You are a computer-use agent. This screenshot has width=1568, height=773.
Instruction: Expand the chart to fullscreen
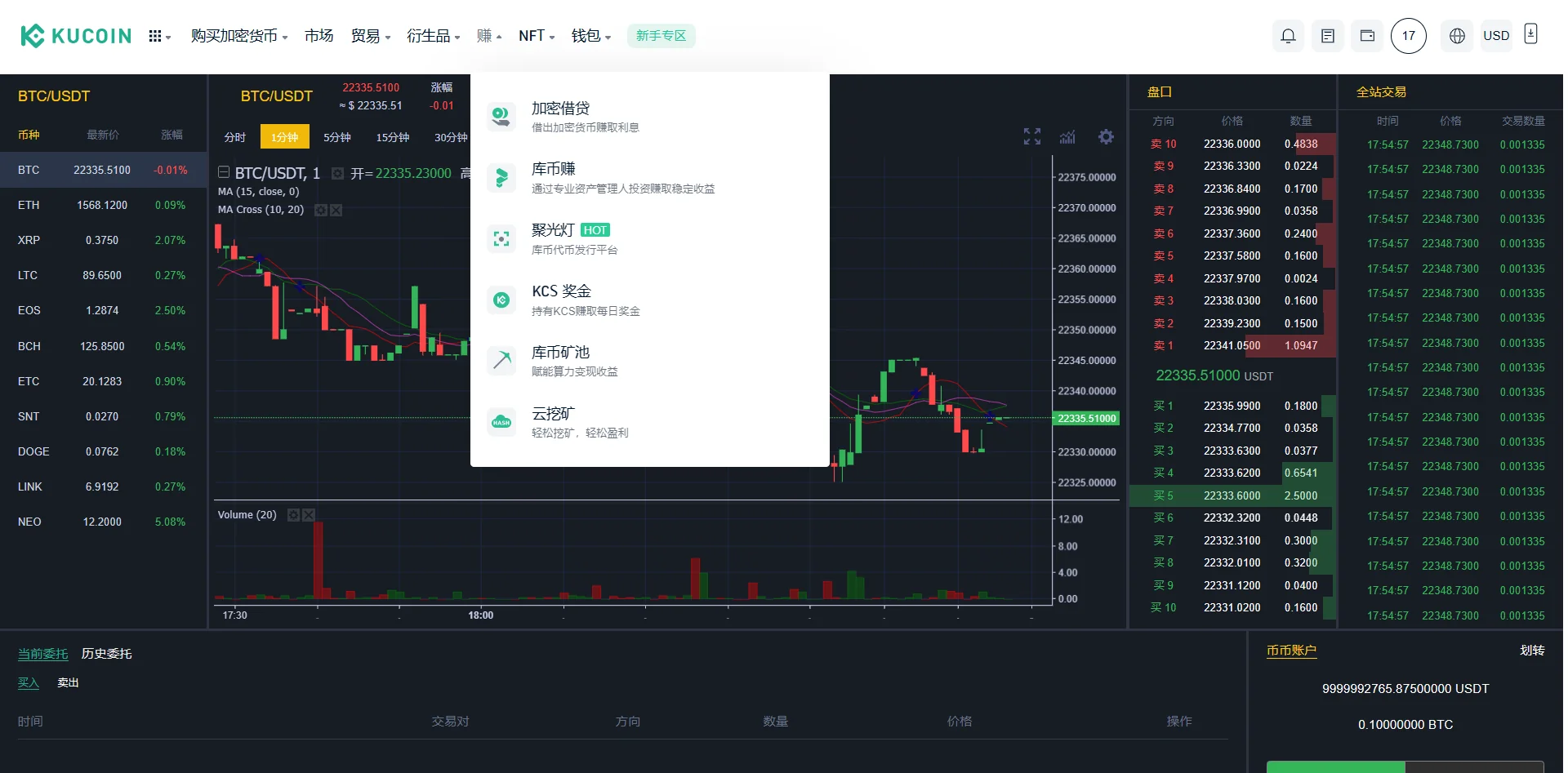pos(1032,136)
